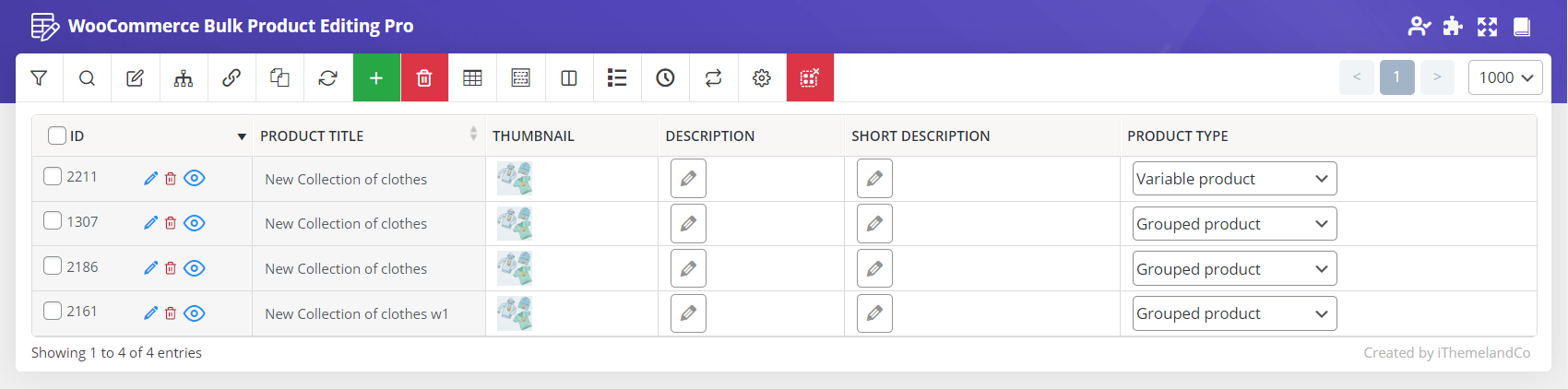This screenshot has width=1568, height=389.
Task: Click the magnifier search icon in toolbar
Action: pos(87,78)
